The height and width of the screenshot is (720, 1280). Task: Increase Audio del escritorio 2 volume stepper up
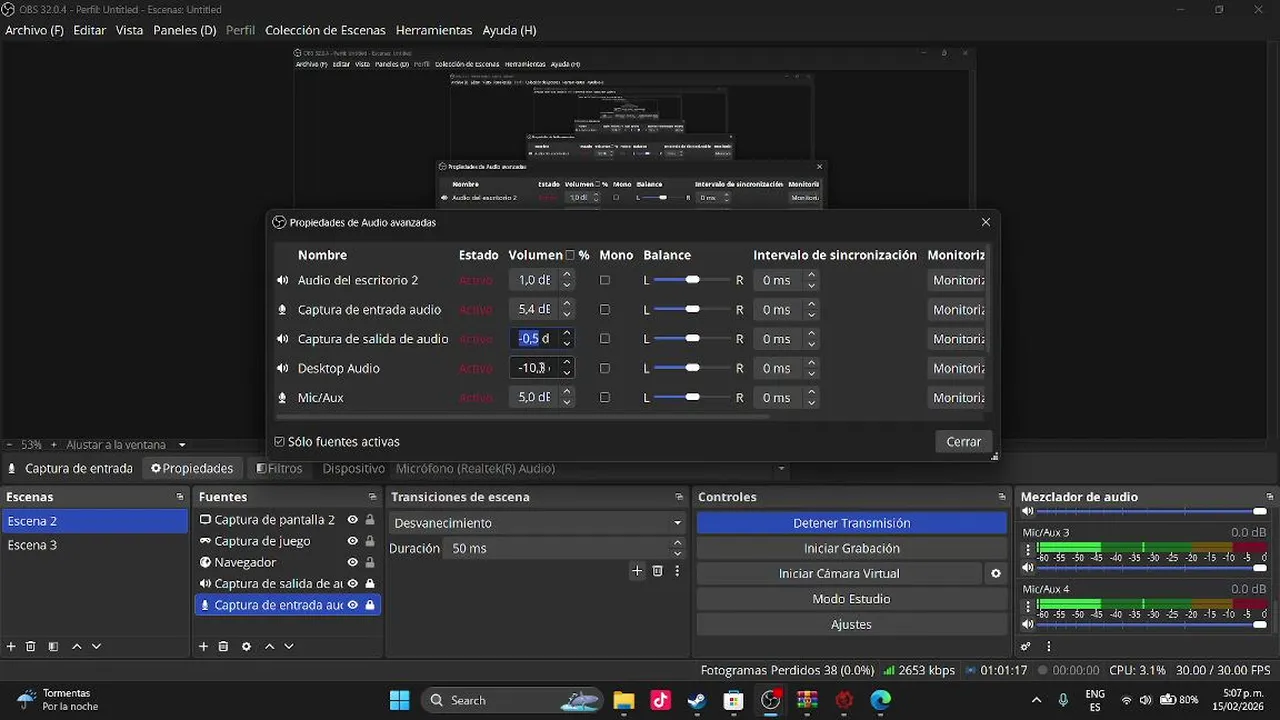[567, 275]
